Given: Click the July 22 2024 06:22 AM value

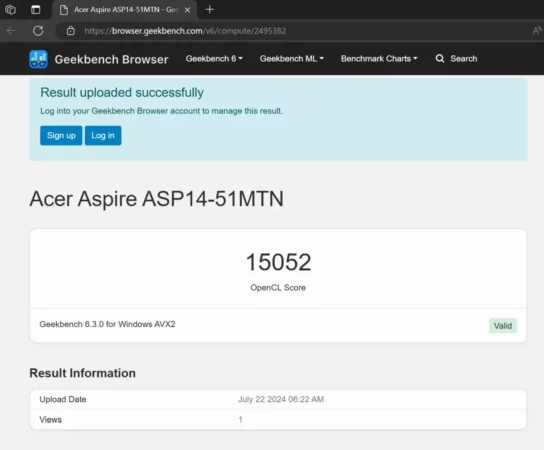Looking at the screenshot, I should [281, 399].
